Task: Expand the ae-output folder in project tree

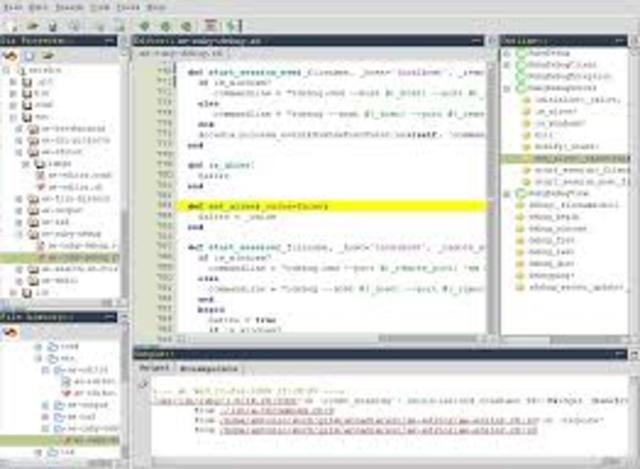Action: tap(18, 211)
